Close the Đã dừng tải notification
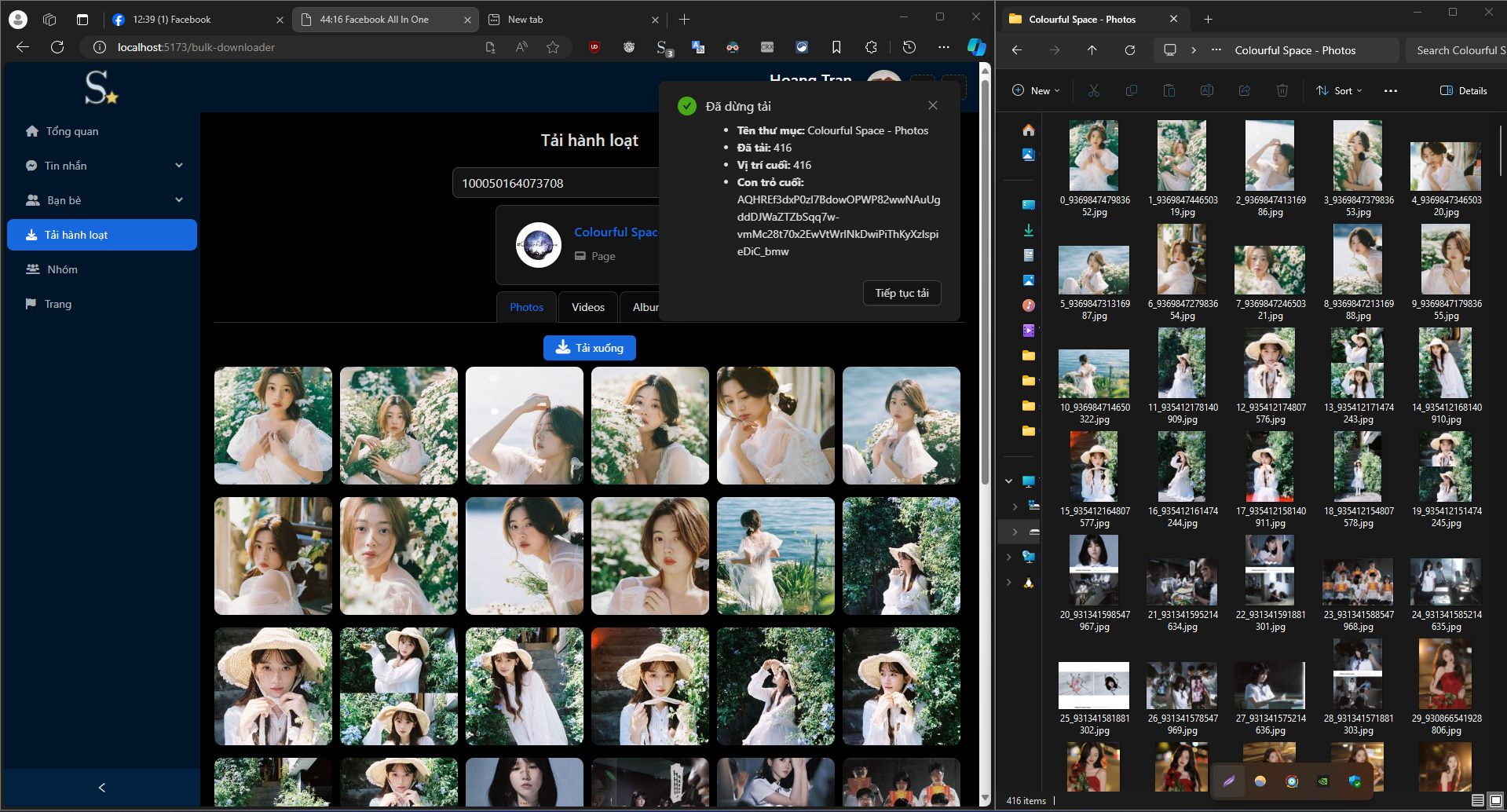This screenshot has width=1507, height=812. pos(932,105)
